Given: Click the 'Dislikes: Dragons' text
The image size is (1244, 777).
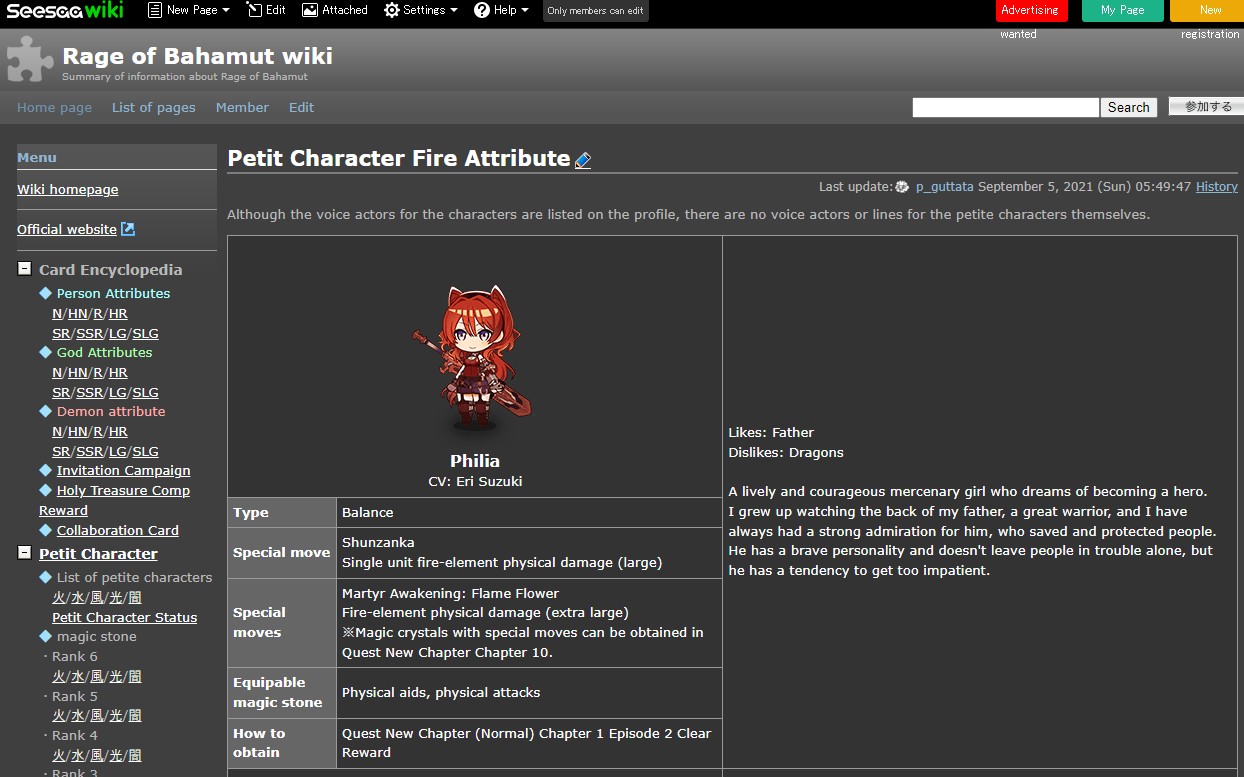Looking at the screenshot, I should click(786, 452).
